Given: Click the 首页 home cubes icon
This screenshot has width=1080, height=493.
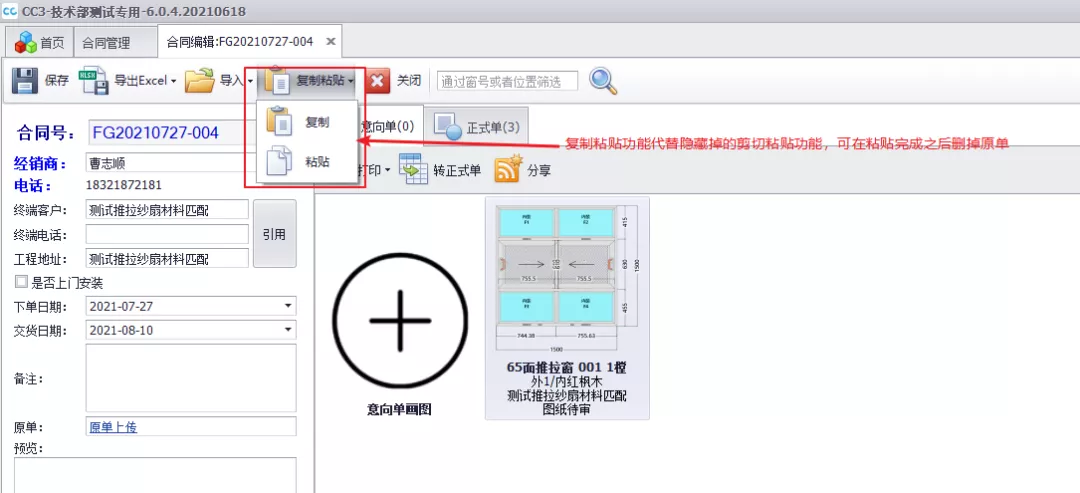Looking at the screenshot, I should pos(25,42).
